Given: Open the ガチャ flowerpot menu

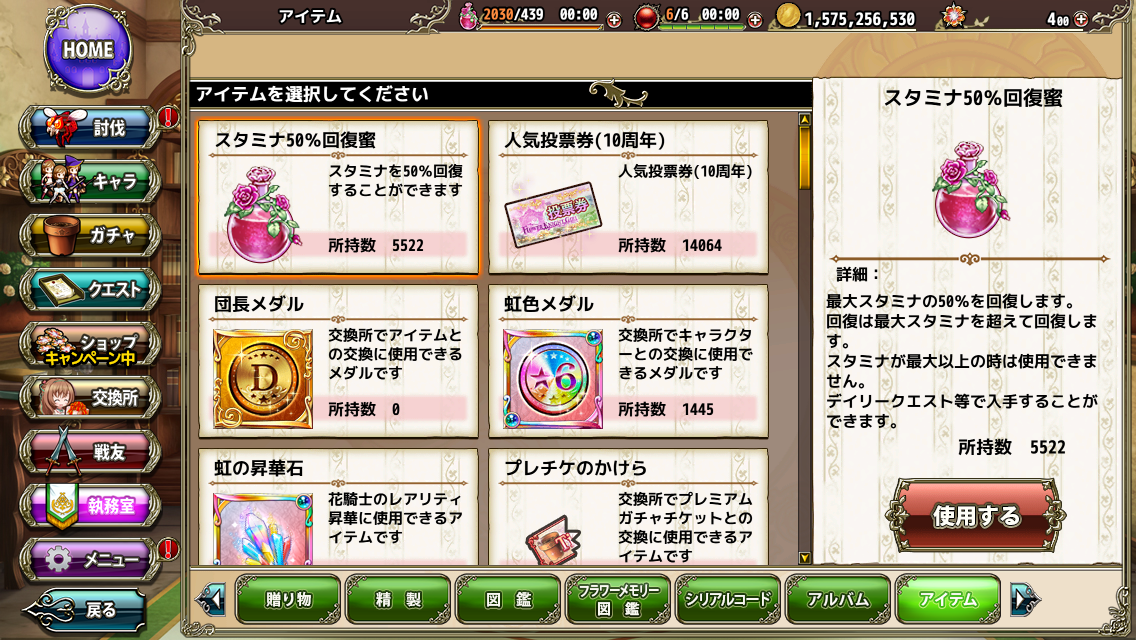Looking at the screenshot, I should [x=90, y=236].
